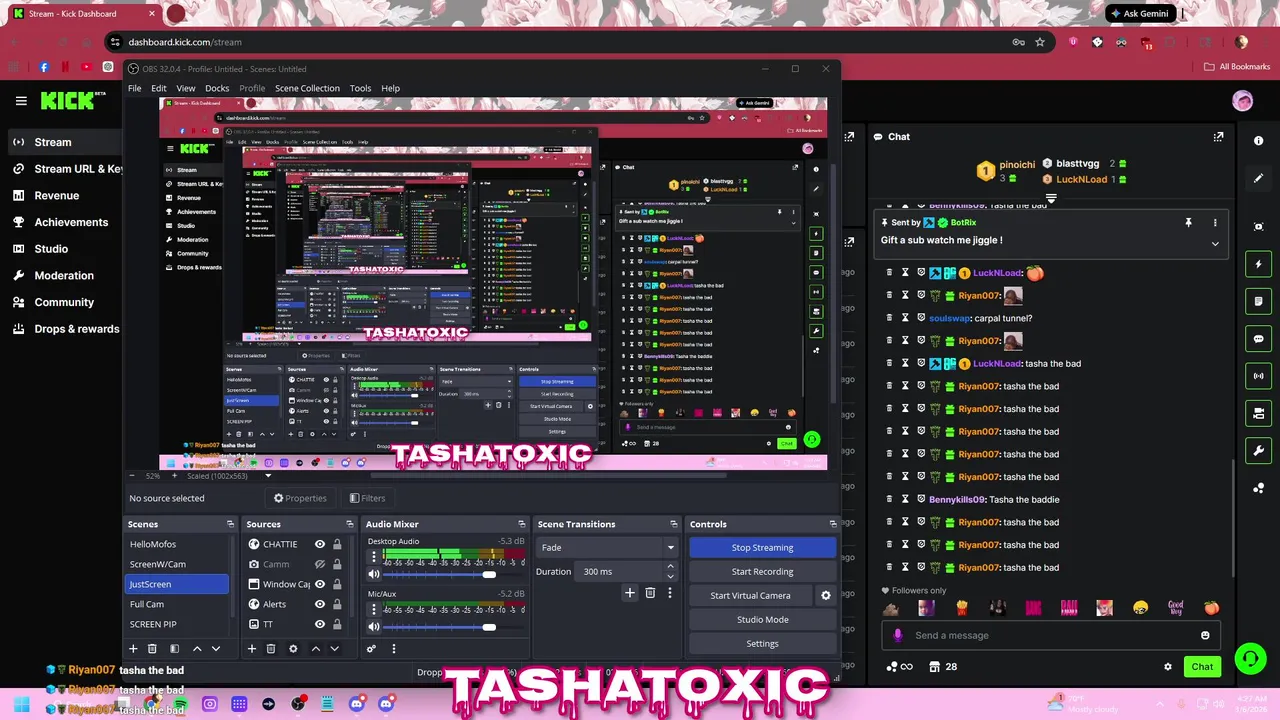Click Stop Streaming button
The width and height of the screenshot is (1280, 720).
(762, 548)
